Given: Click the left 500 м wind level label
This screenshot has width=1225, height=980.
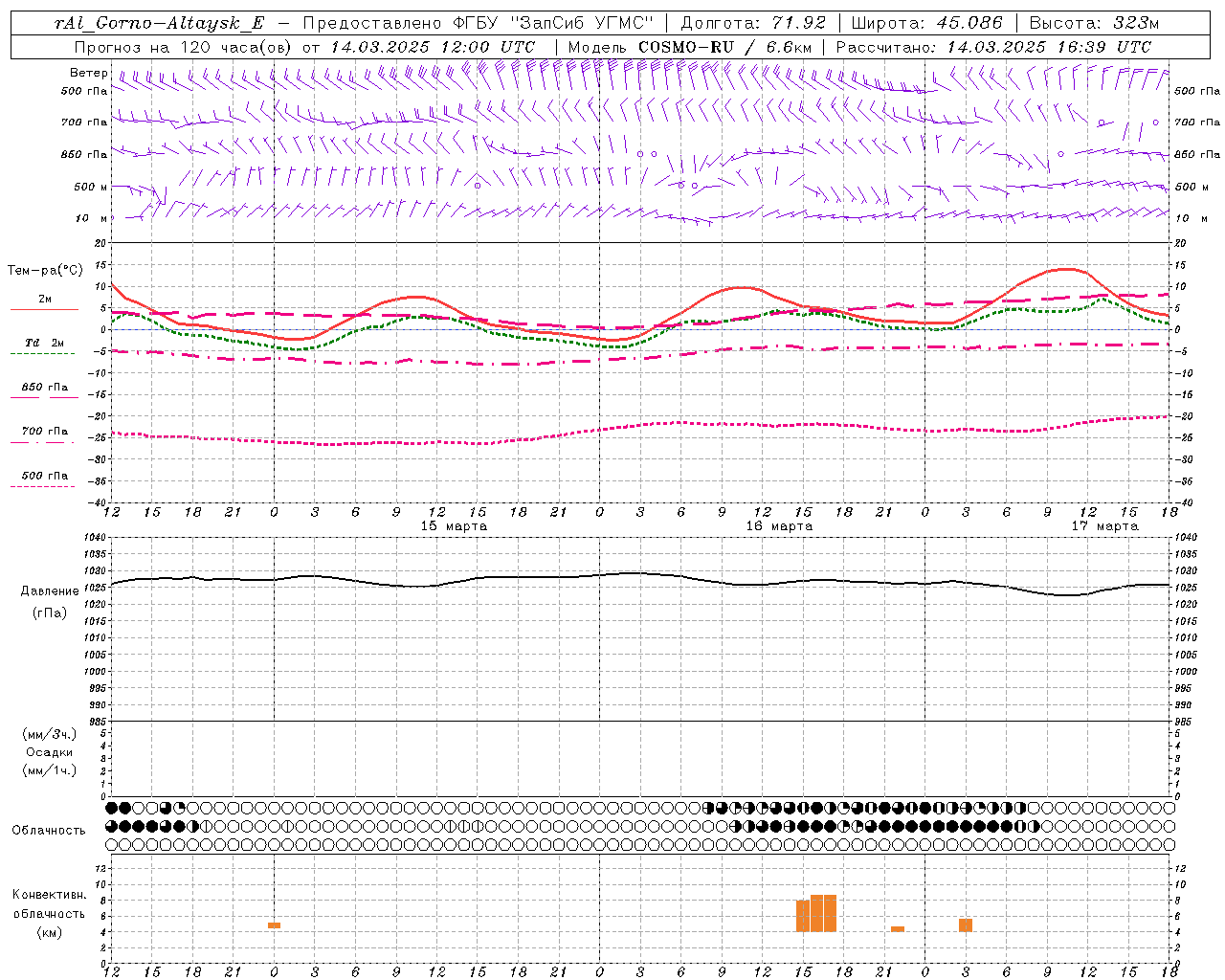Looking at the screenshot, I should coord(91,187).
